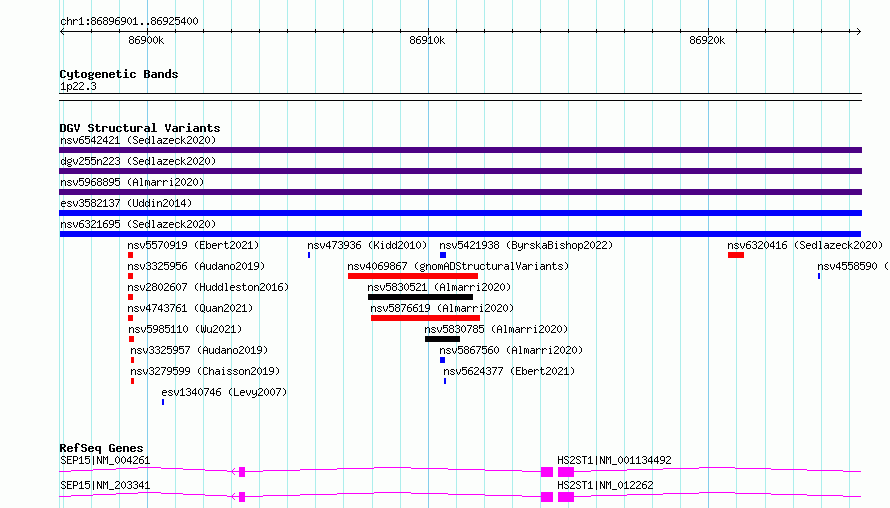Screen dimensions: 890x508
Task: Click the nsv473936 (Kidd2010) label
Action: [367, 245]
